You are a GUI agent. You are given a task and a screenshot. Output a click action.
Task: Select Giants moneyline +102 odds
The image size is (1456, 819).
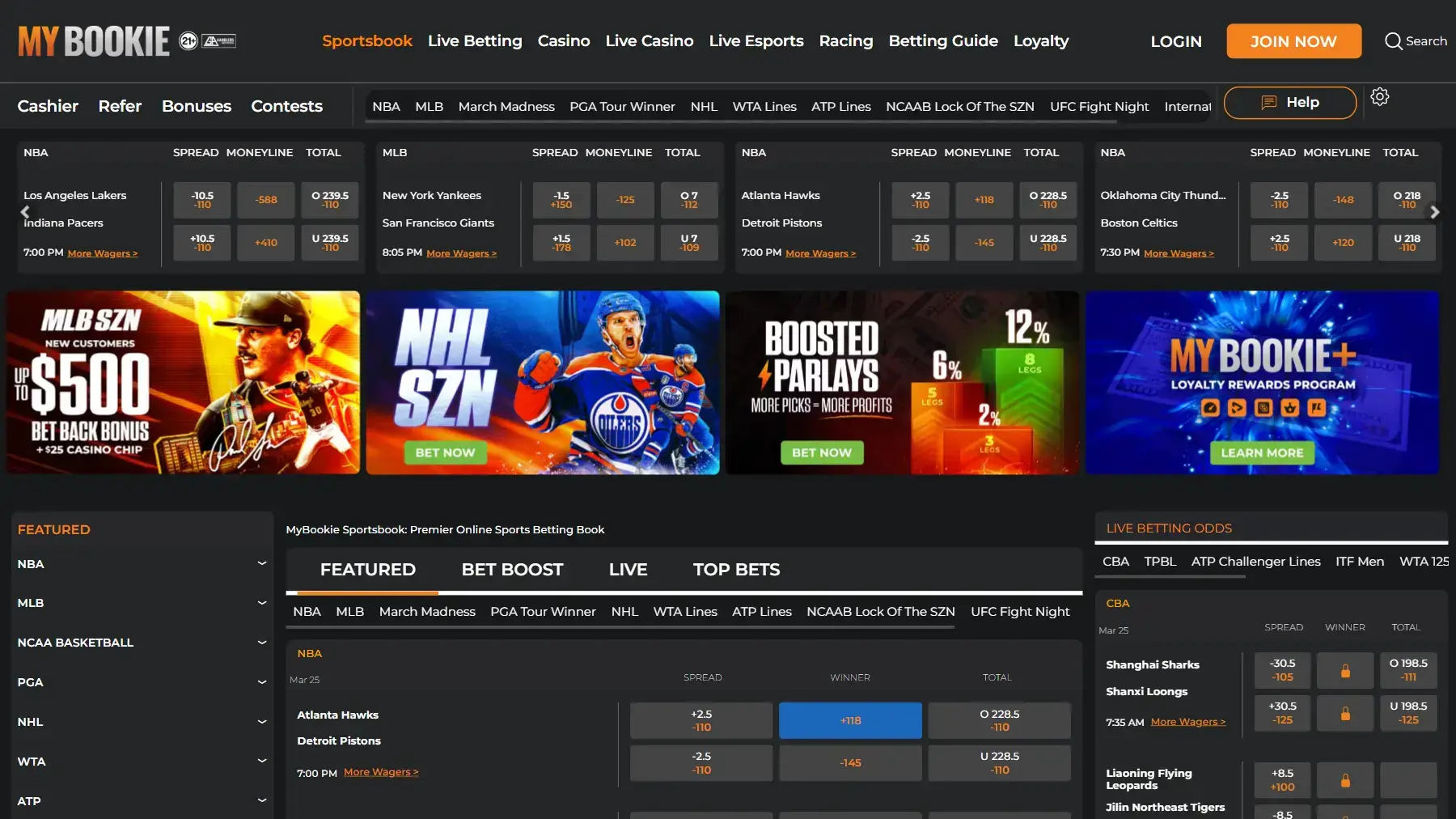625,243
